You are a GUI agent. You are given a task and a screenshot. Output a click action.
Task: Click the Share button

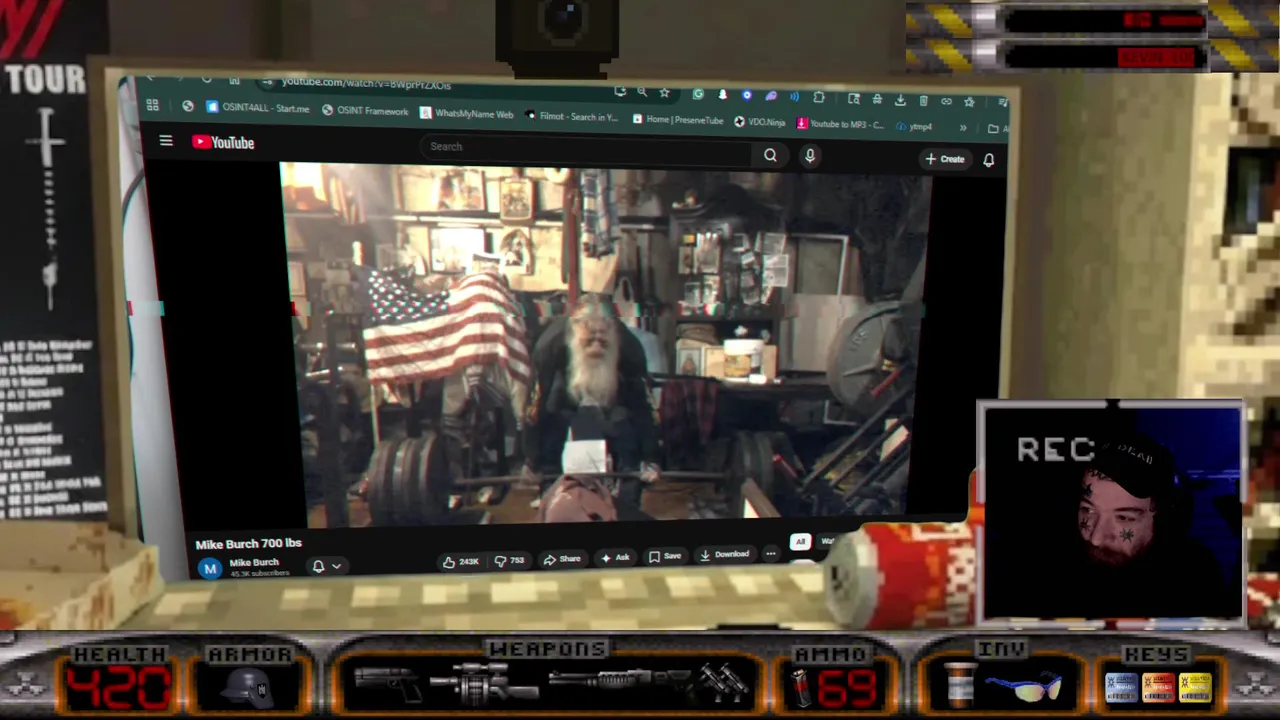562,559
